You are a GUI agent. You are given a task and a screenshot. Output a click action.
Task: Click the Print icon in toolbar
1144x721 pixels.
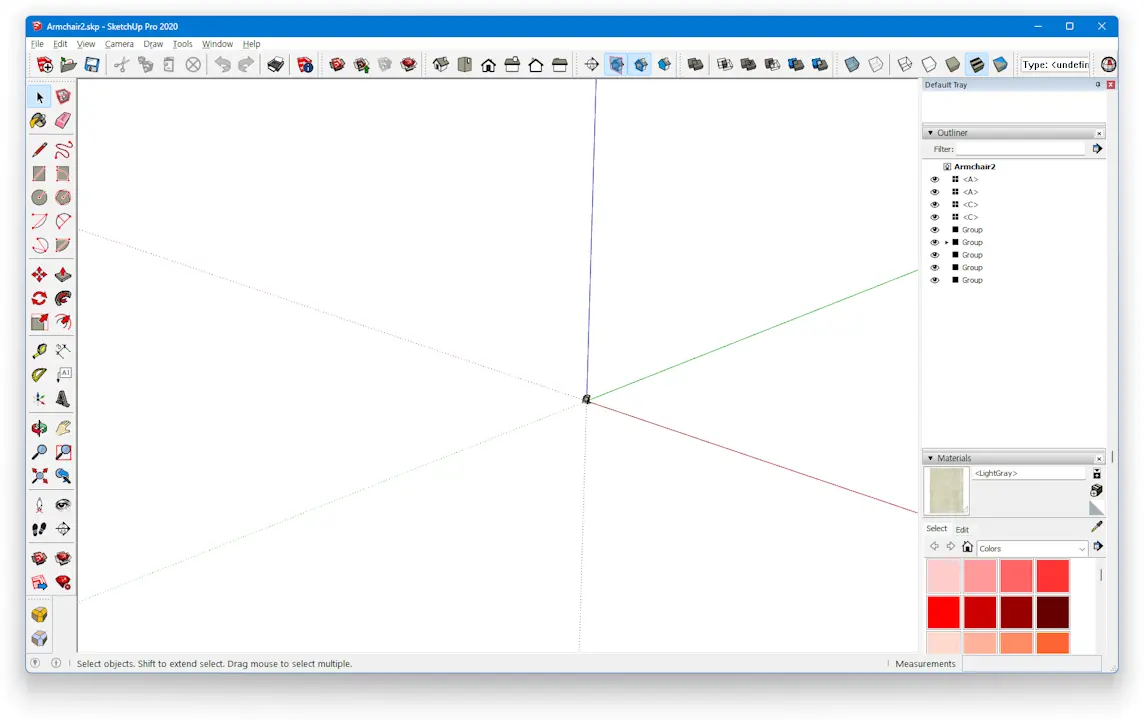pos(275,65)
